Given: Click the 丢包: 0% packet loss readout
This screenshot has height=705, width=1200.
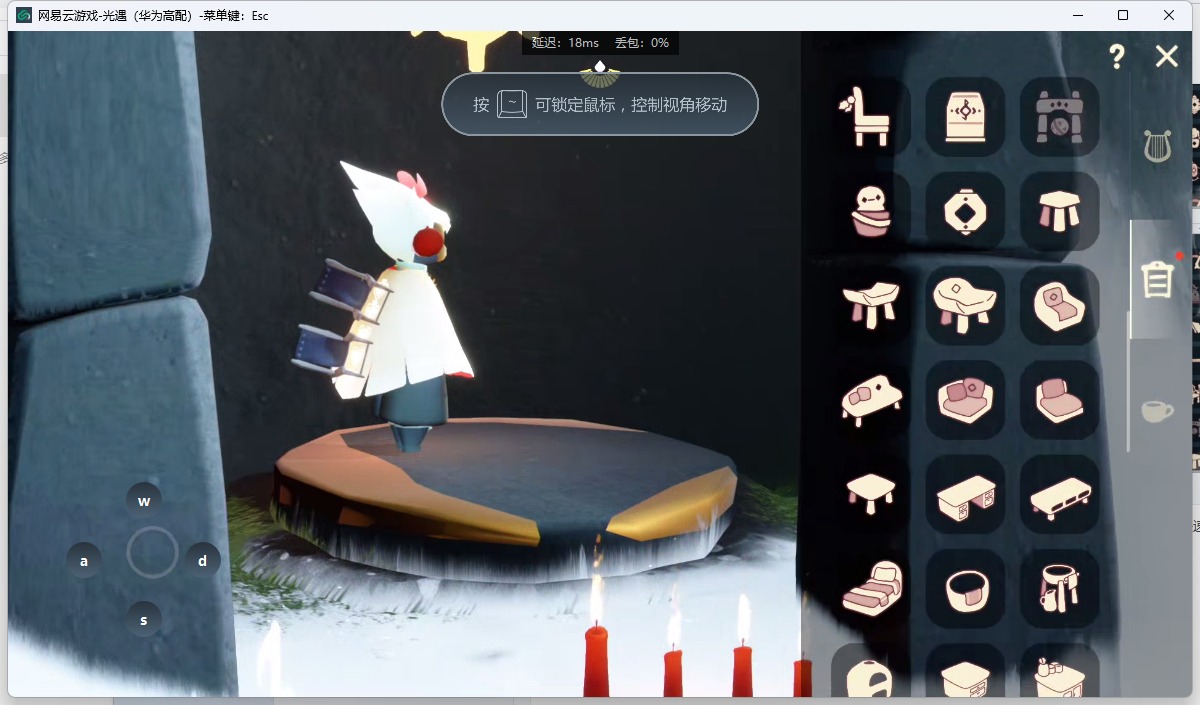Looking at the screenshot, I should pyautogui.click(x=642, y=43).
